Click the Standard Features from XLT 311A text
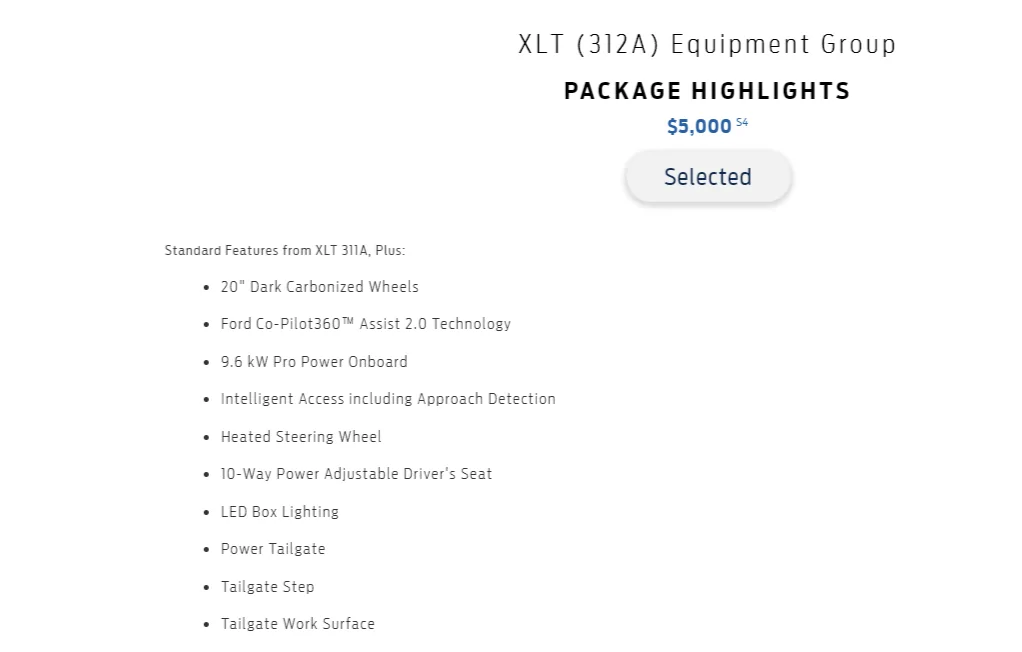Image resolution: width=1022 pixels, height=652 pixels. point(285,250)
